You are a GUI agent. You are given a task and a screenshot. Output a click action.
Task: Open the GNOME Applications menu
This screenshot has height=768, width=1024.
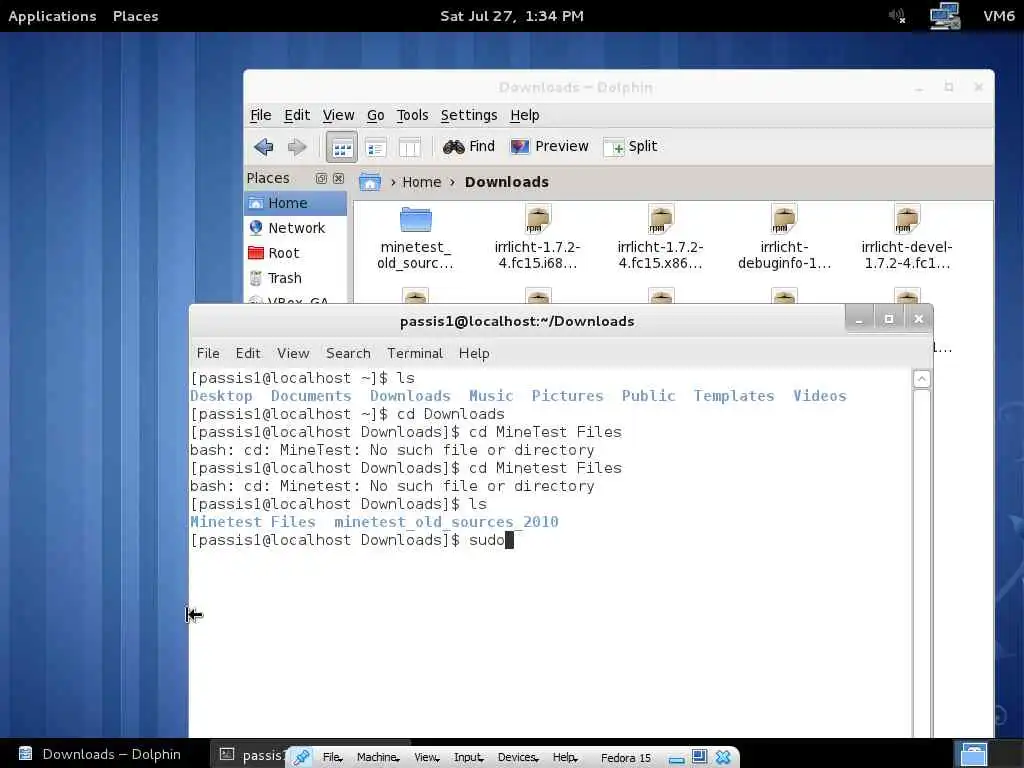pyautogui.click(x=52, y=16)
